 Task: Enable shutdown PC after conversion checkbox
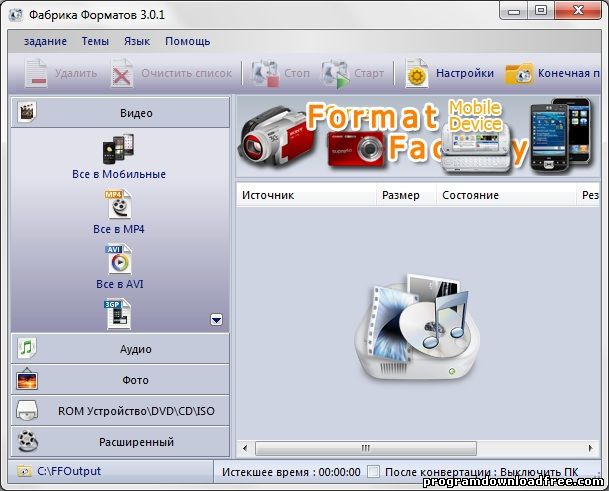373,472
